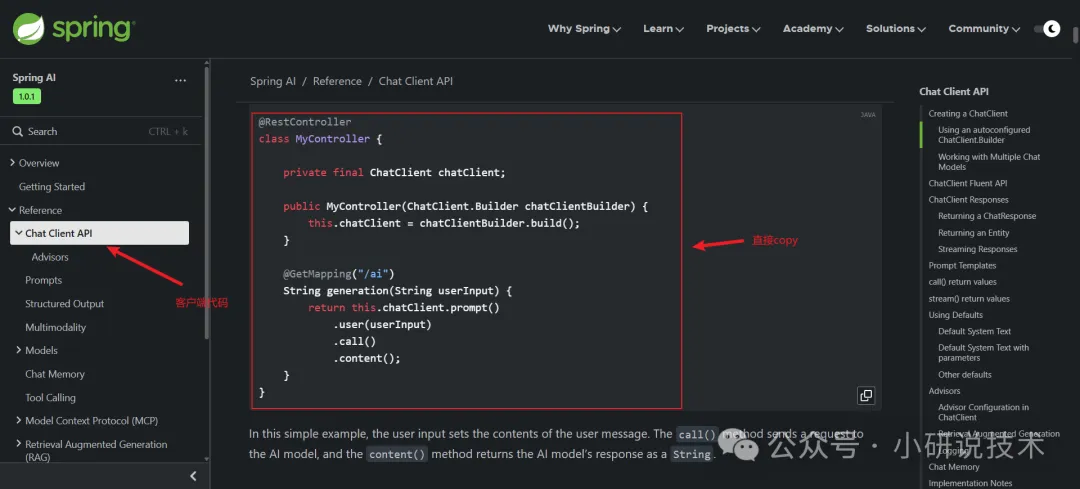Collapse the Reference section in sidebar
This screenshot has height=489, width=1080.
click(x=12, y=210)
